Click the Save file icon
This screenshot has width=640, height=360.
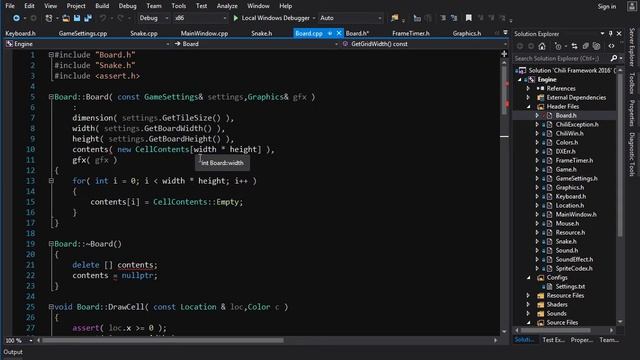click(77, 18)
